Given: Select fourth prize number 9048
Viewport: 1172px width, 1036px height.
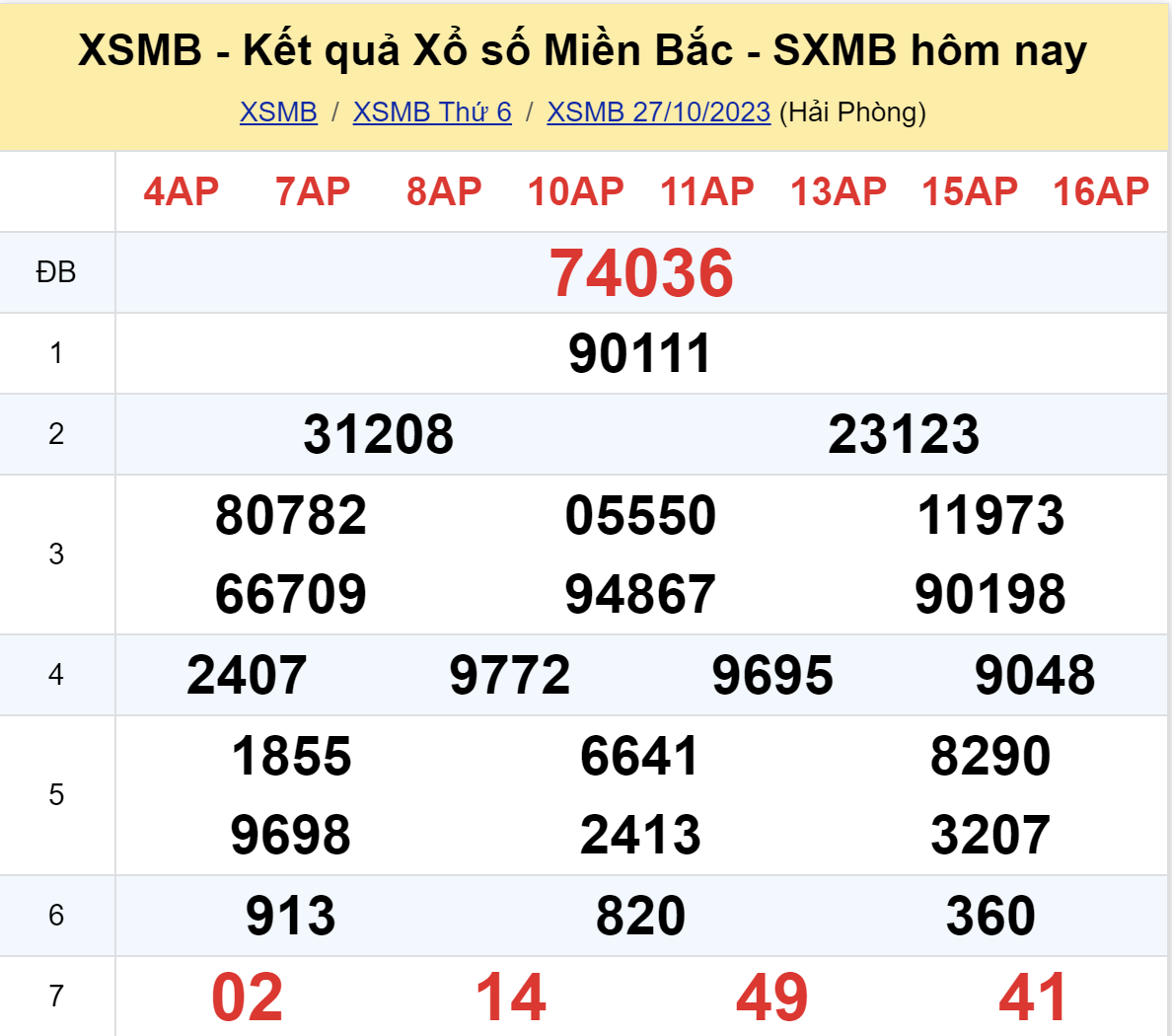Looking at the screenshot, I should coord(1035,675).
